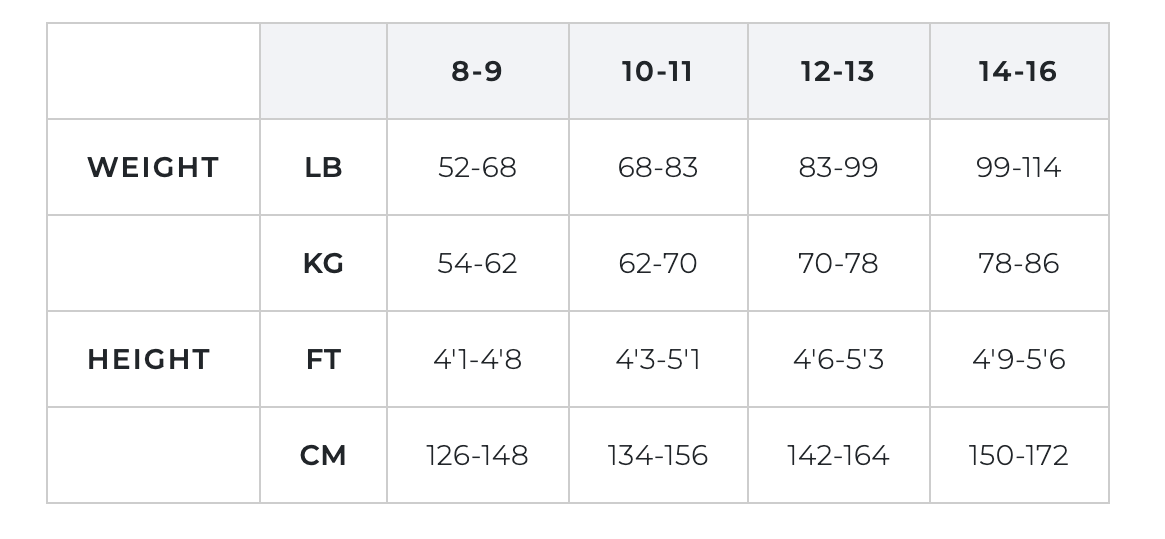
Task: Select the 52-68 weight cell
Action: (x=477, y=168)
